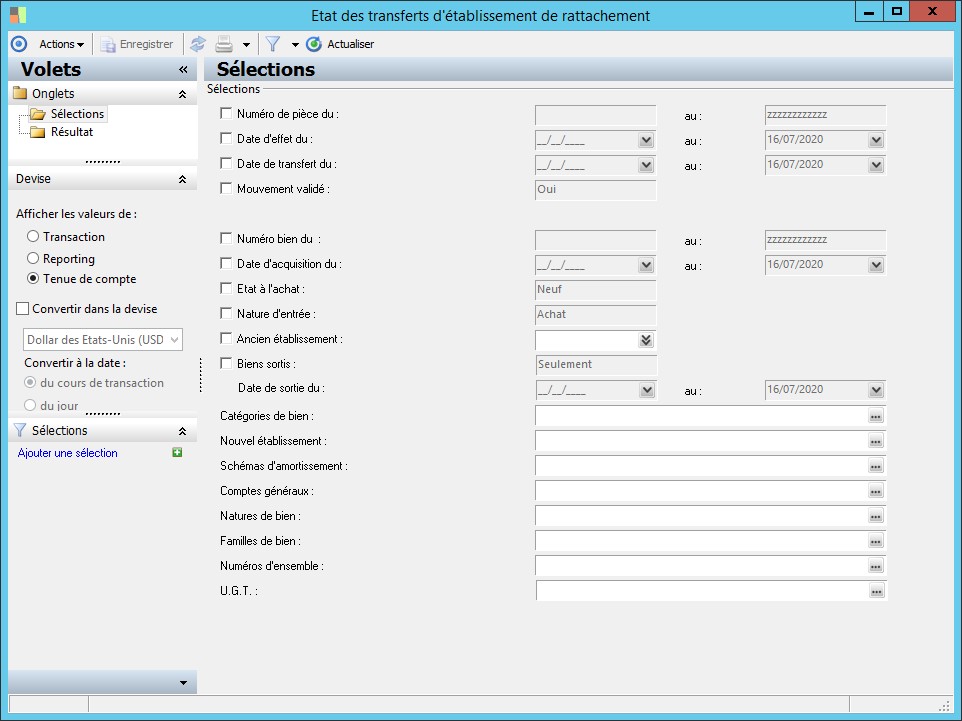Click the application icon in title bar
The image size is (962, 721).
[x=18, y=15]
